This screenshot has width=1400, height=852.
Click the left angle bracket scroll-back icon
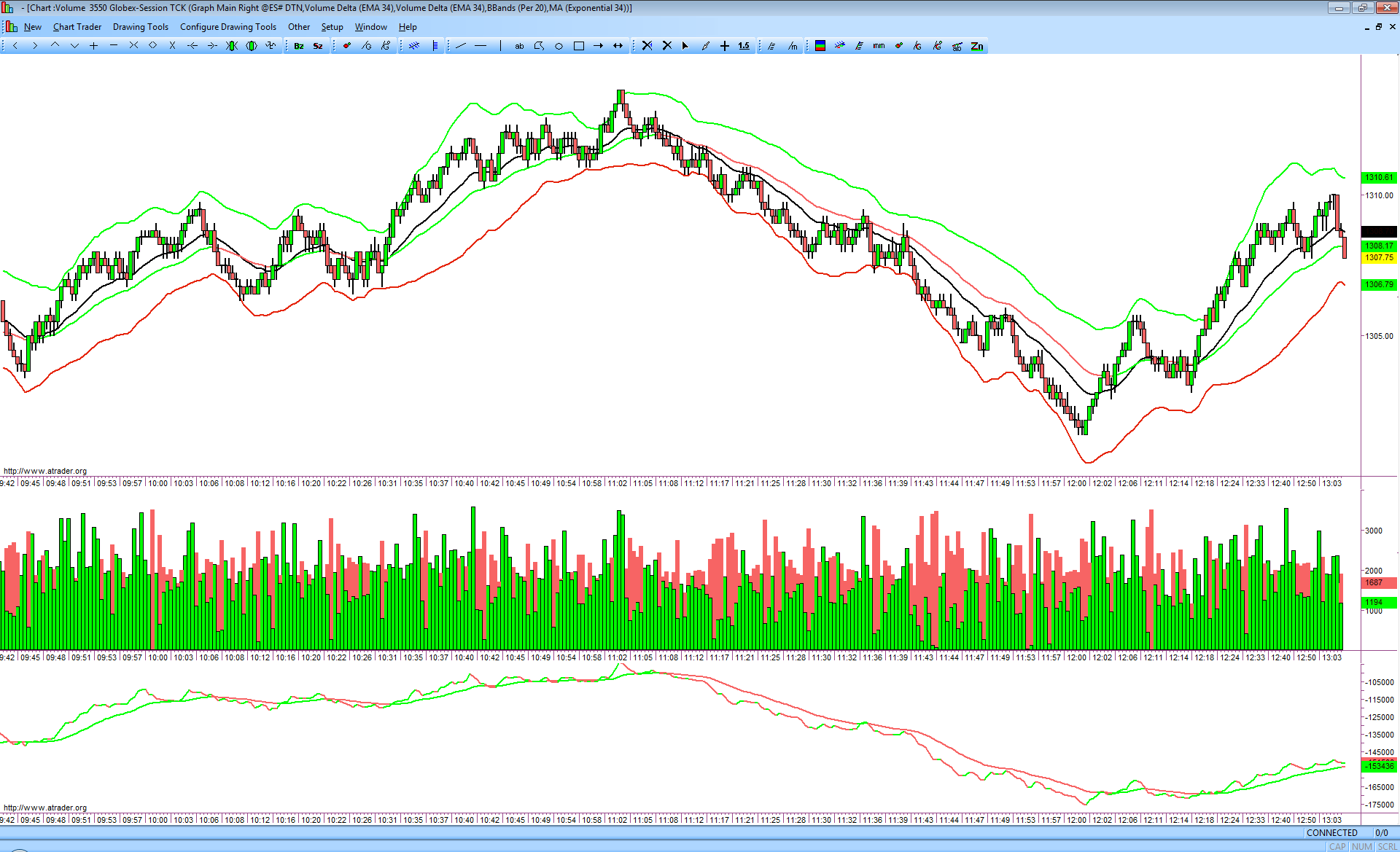click(x=15, y=46)
